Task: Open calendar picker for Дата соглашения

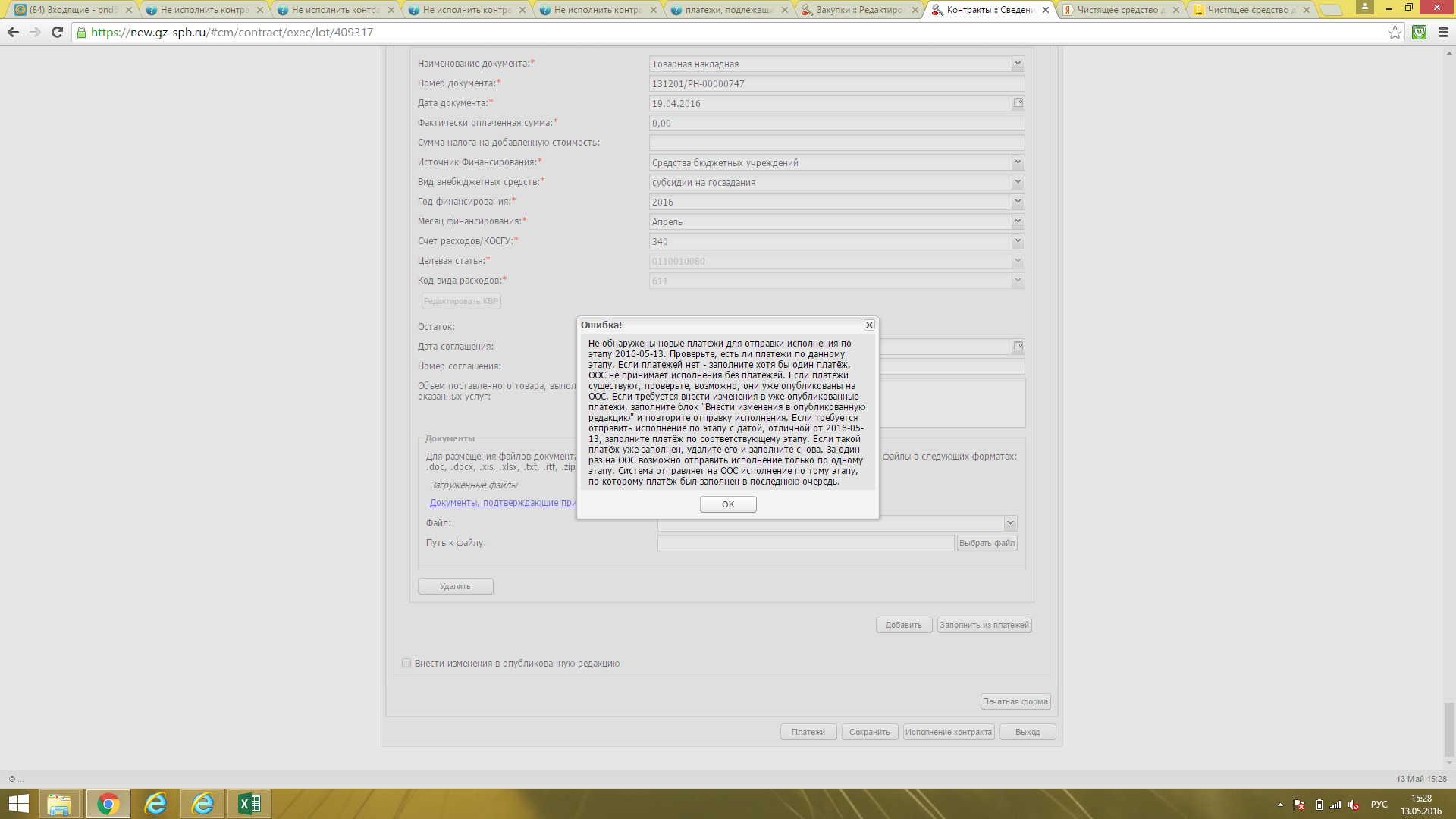Action: [x=1018, y=347]
